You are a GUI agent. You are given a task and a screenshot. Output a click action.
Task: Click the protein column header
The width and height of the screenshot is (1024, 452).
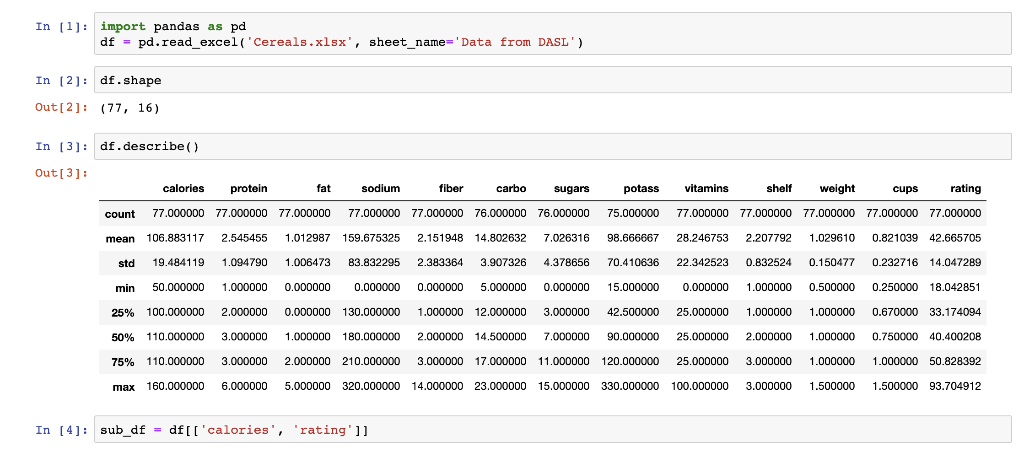pos(249,188)
